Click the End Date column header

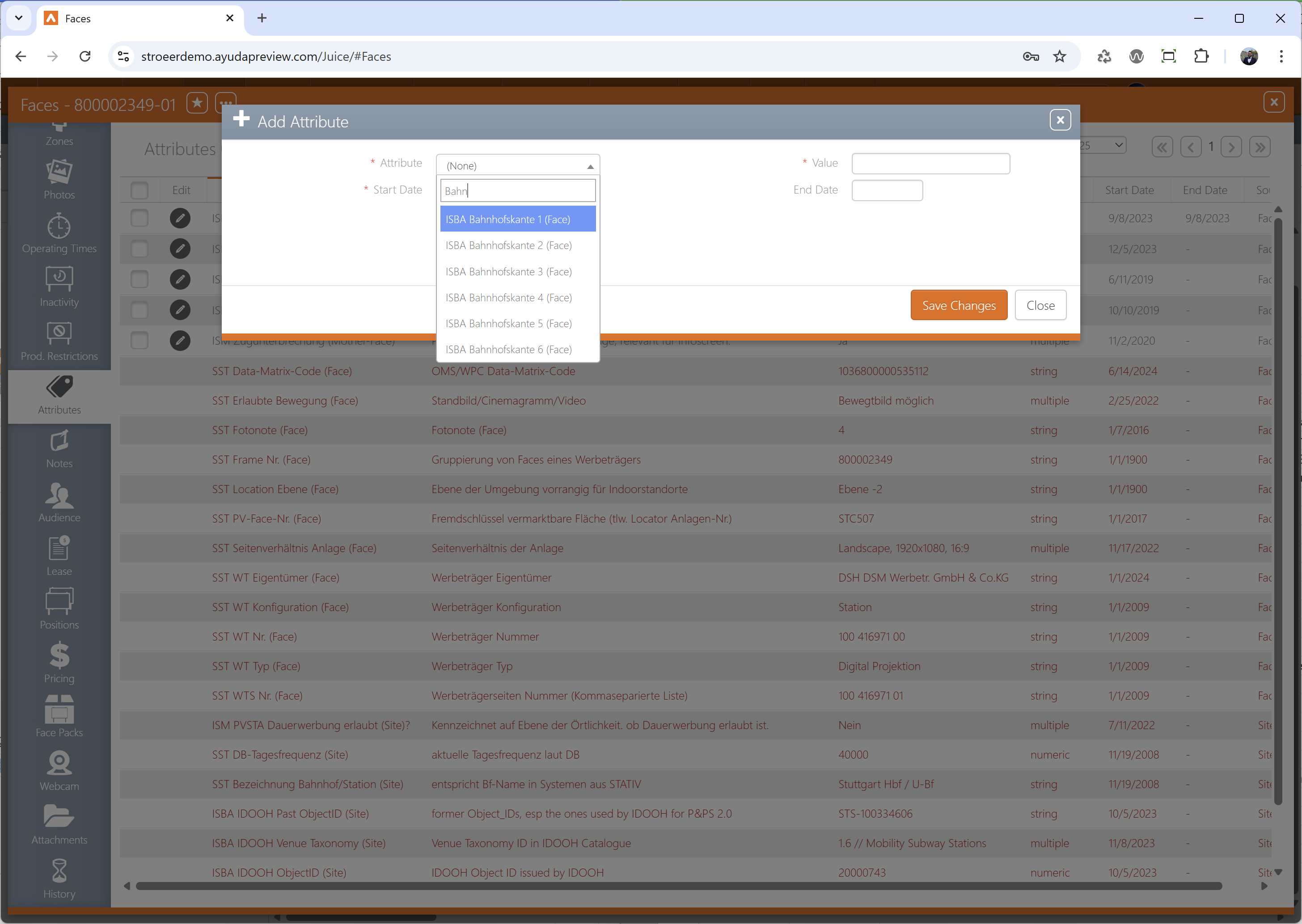[x=1205, y=190]
